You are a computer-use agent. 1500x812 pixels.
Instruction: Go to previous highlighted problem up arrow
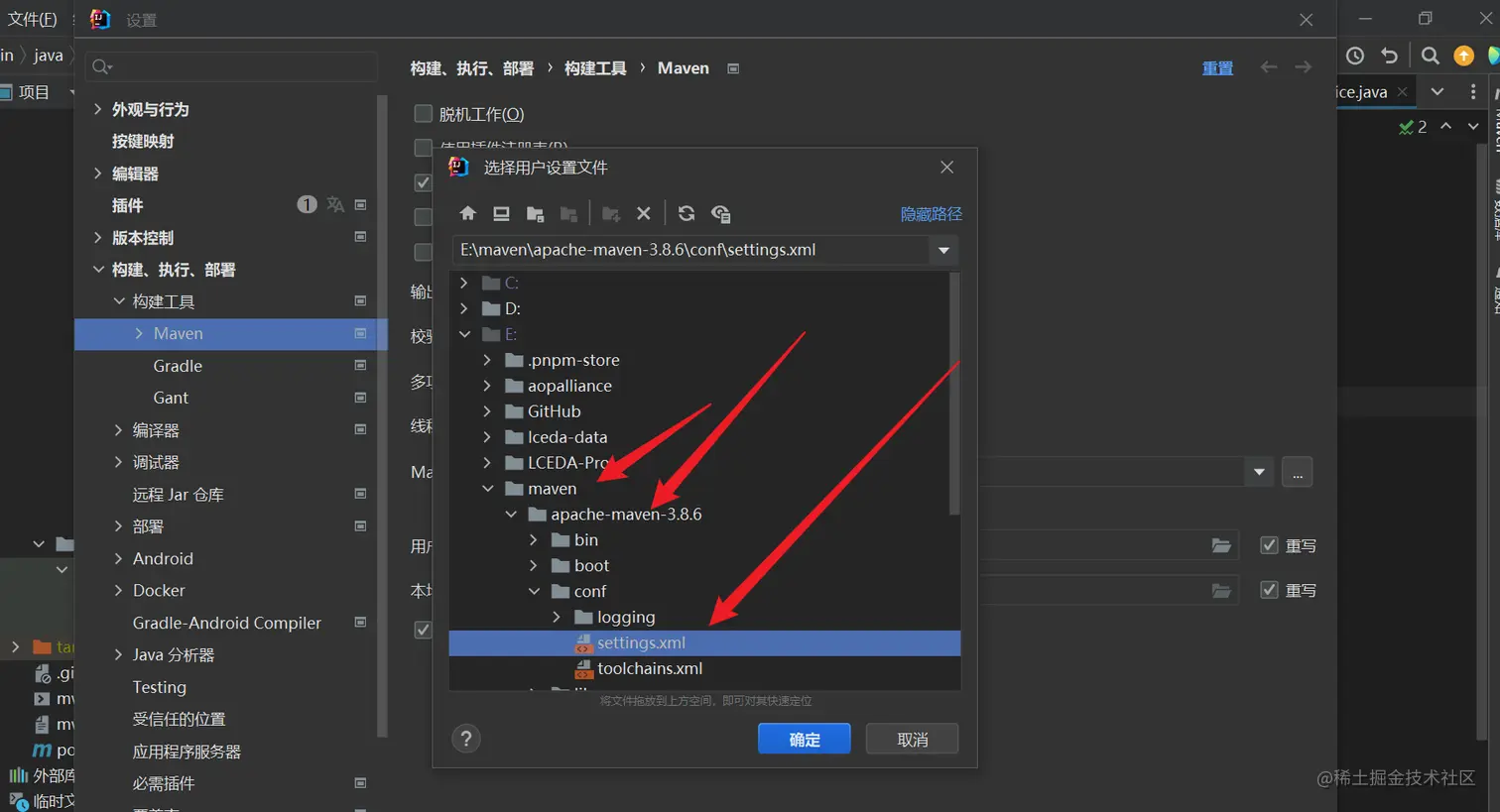[1446, 126]
